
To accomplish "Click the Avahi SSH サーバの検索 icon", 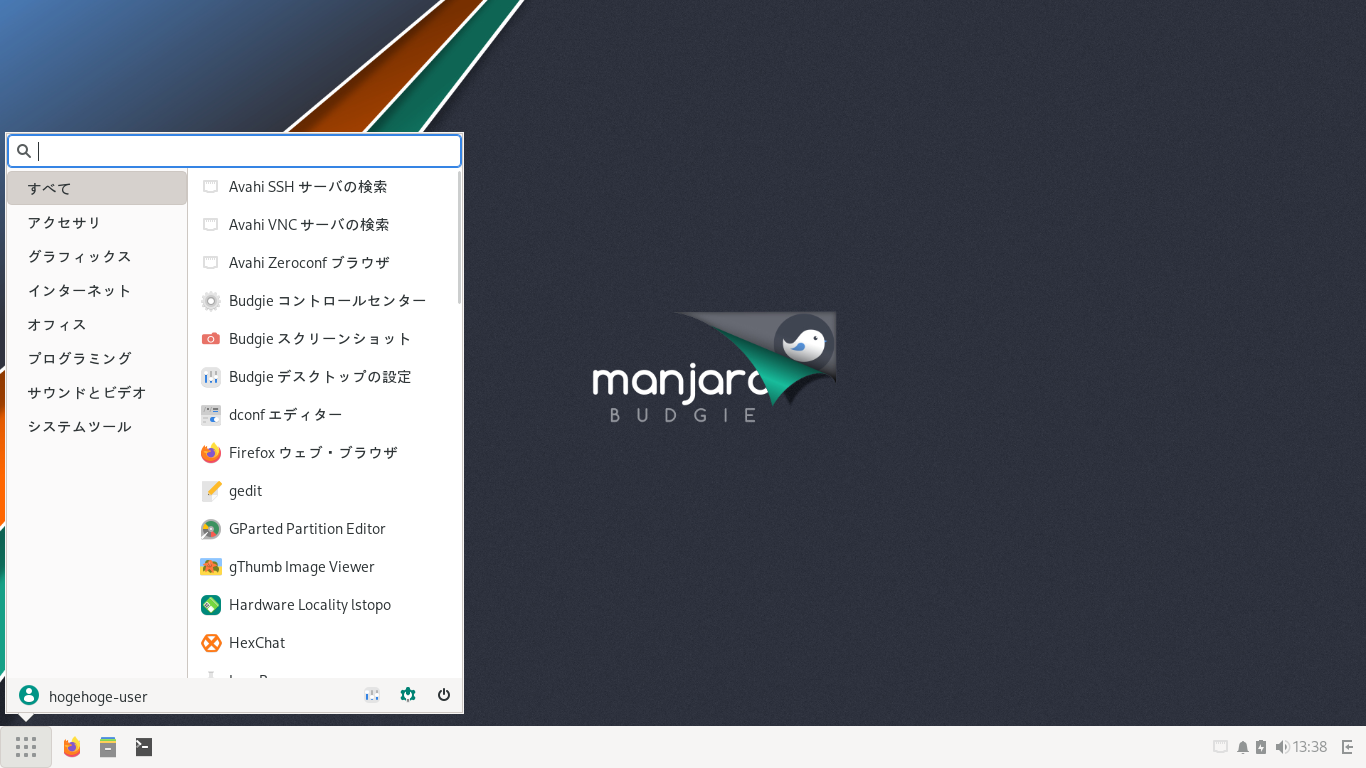I will (210, 187).
